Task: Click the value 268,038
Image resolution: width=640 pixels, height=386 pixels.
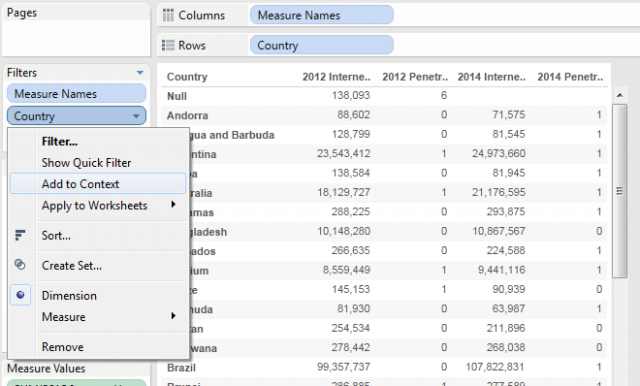Action: 506,347
